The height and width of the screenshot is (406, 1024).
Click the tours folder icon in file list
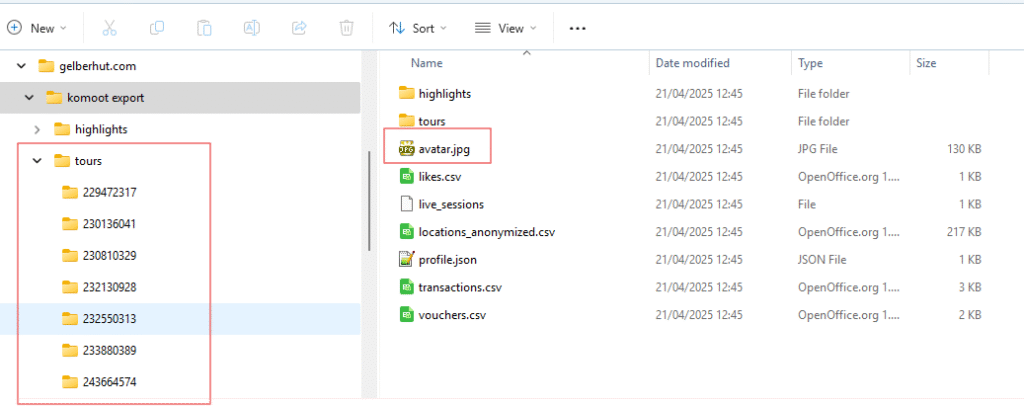click(x=407, y=121)
